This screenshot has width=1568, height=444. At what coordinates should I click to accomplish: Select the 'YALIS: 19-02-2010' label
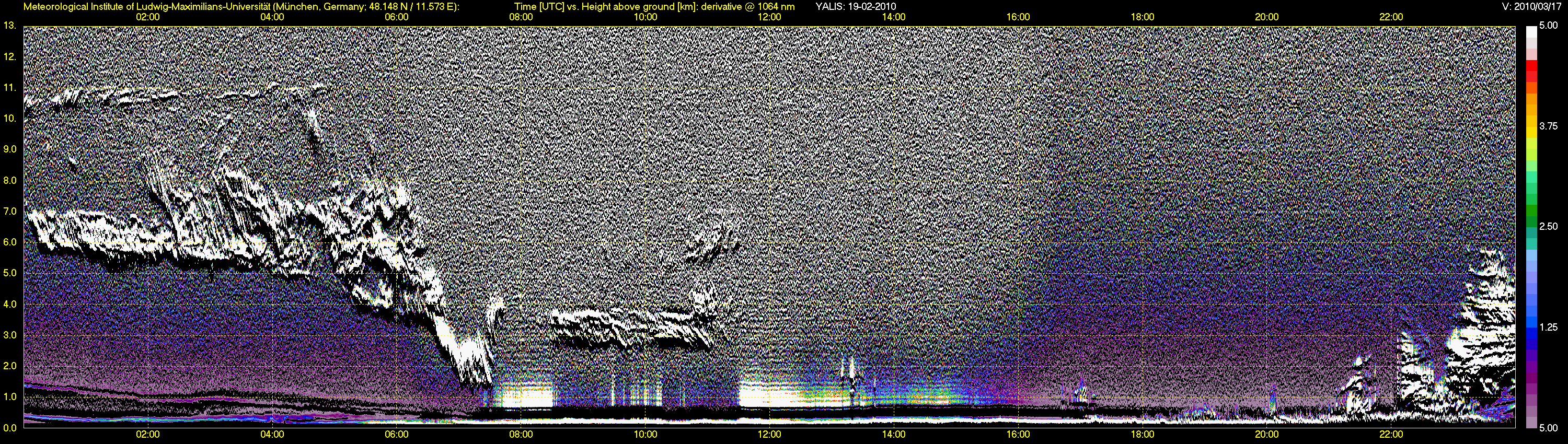[x=855, y=7]
